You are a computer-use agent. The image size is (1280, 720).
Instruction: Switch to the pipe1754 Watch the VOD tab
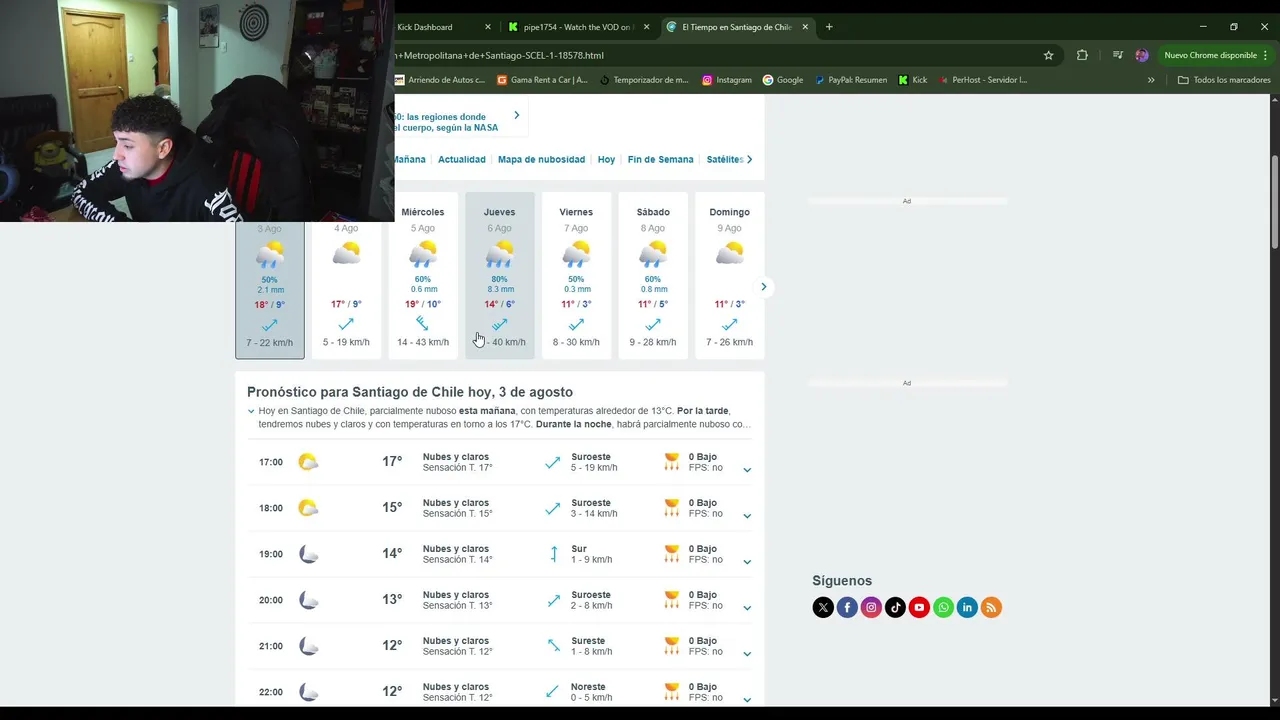(x=579, y=27)
